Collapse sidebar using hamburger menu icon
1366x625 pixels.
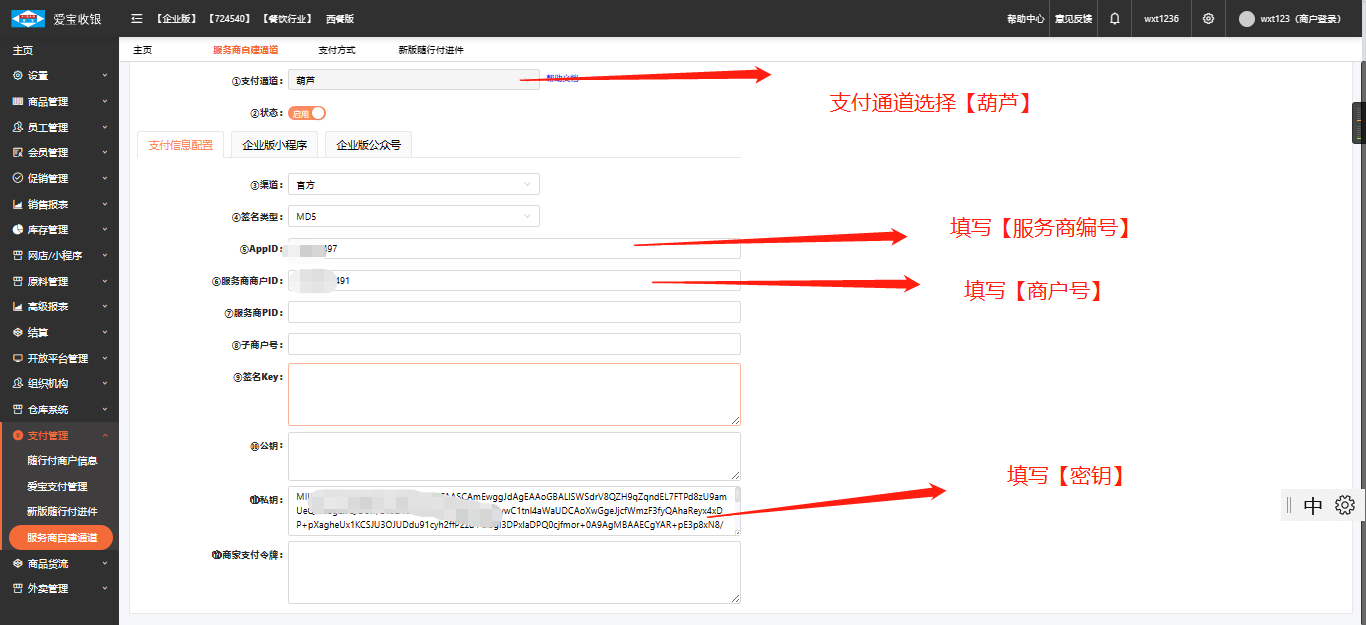coord(137,19)
